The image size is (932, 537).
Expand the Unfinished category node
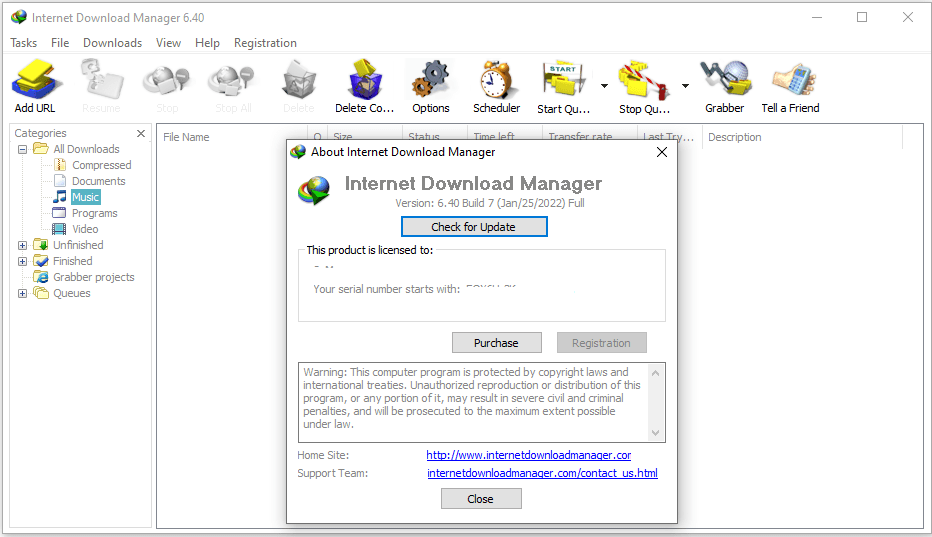[23, 245]
